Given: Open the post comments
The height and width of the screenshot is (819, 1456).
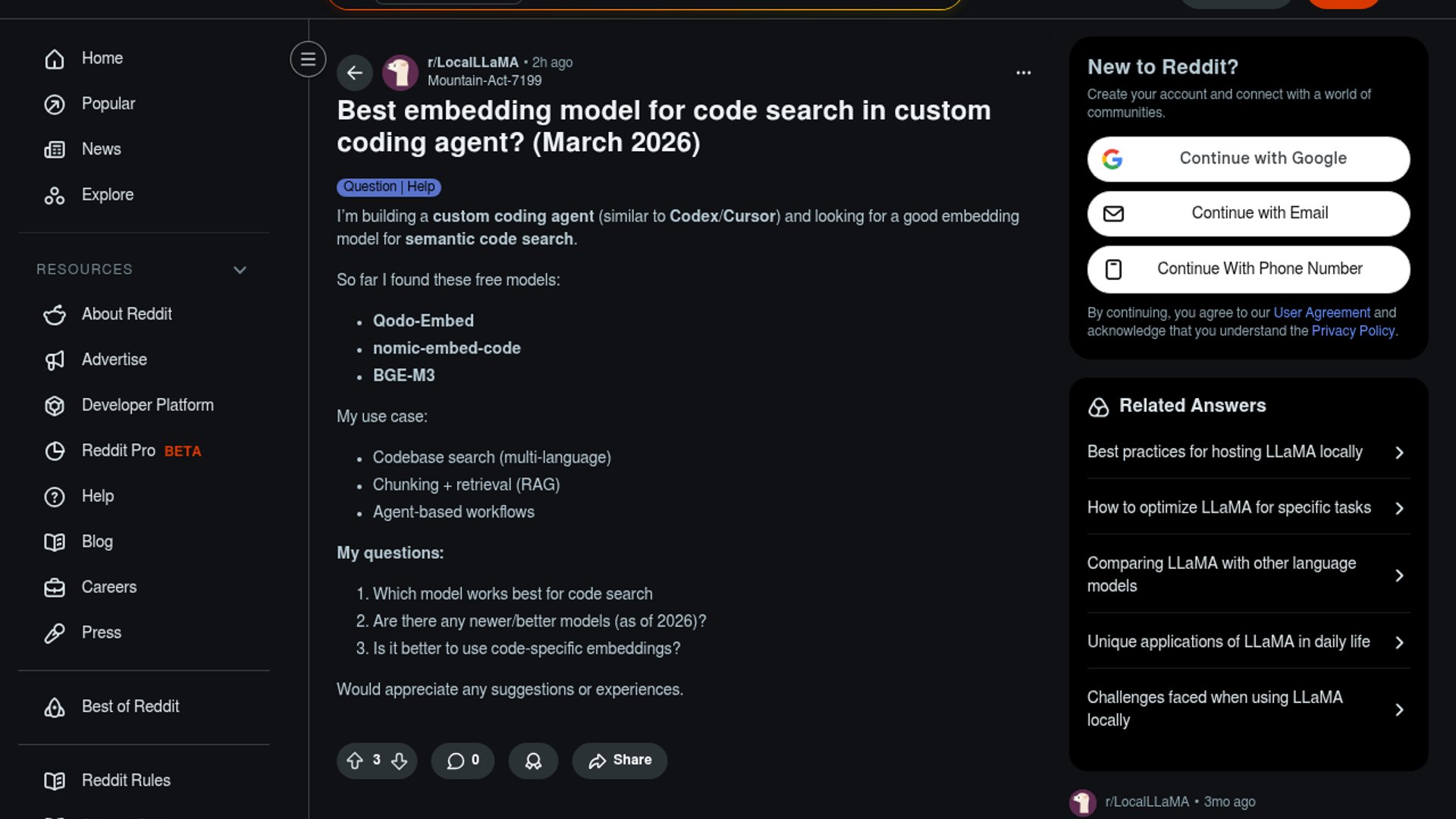Looking at the screenshot, I should [x=463, y=761].
